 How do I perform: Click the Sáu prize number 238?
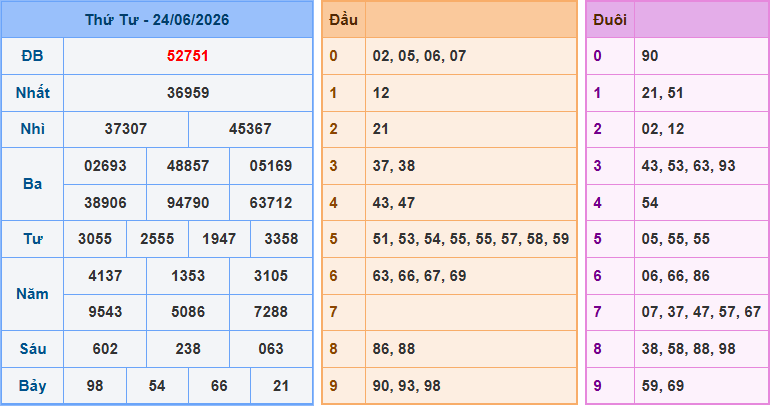pos(188,349)
